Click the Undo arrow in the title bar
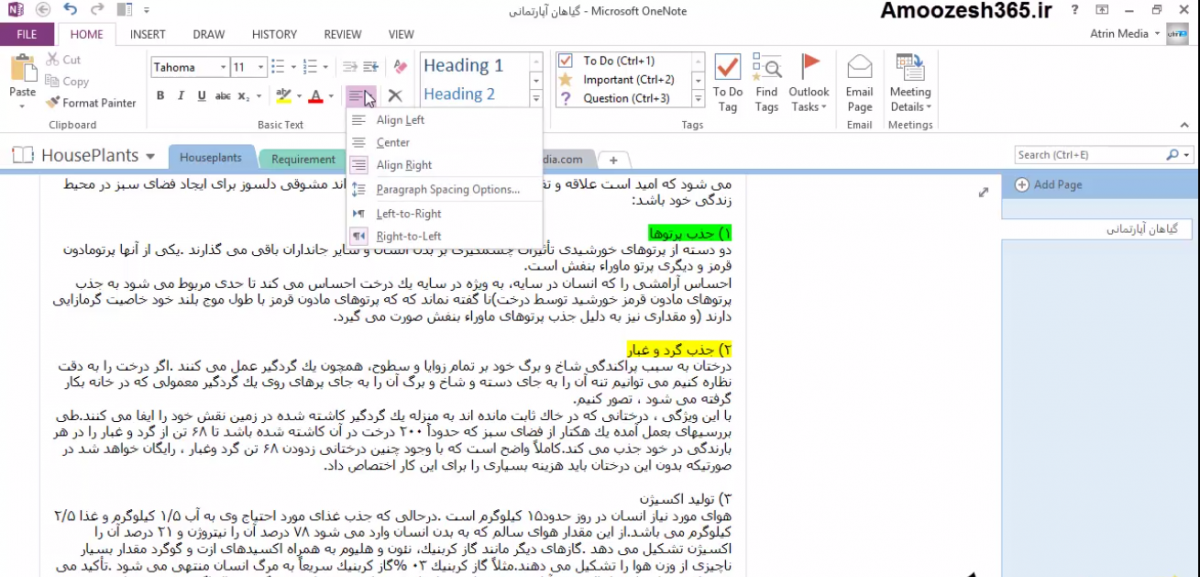Viewport: 1200px width, 577px height. point(69,9)
